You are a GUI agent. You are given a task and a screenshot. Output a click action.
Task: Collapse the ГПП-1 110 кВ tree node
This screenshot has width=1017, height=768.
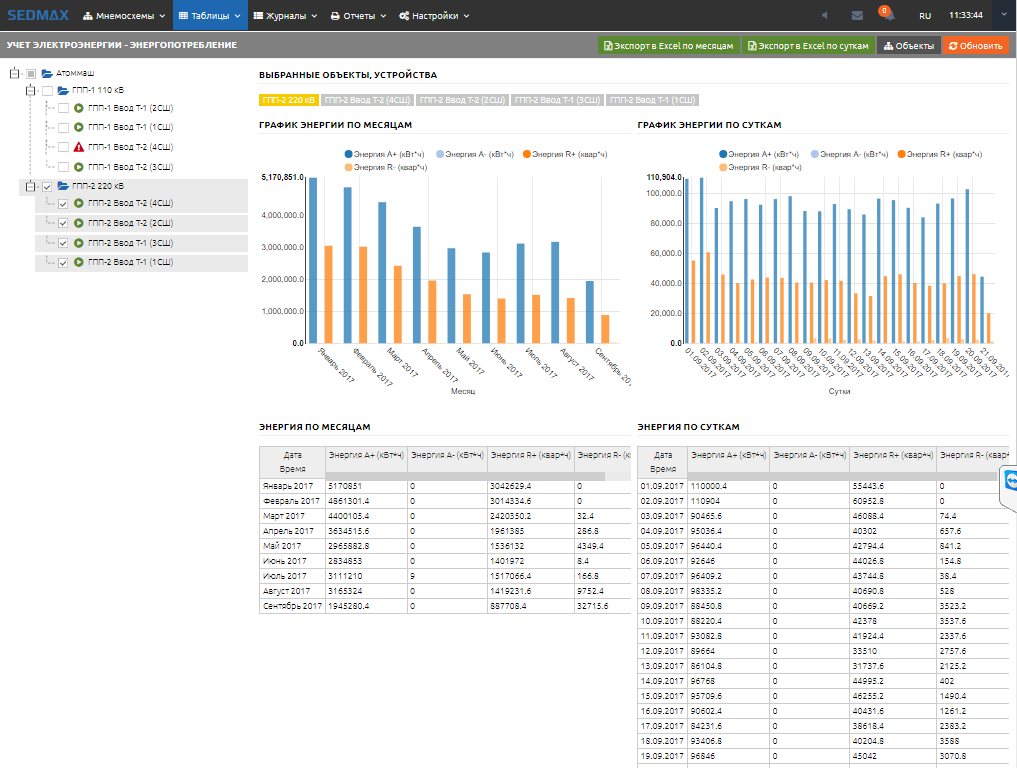30,91
